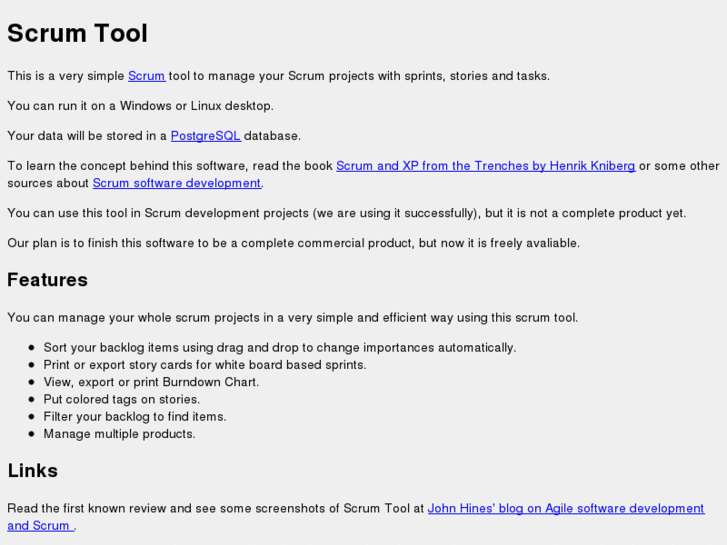Click the 'Manage multiple products' bullet
The image size is (727, 545).
[119, 434]
